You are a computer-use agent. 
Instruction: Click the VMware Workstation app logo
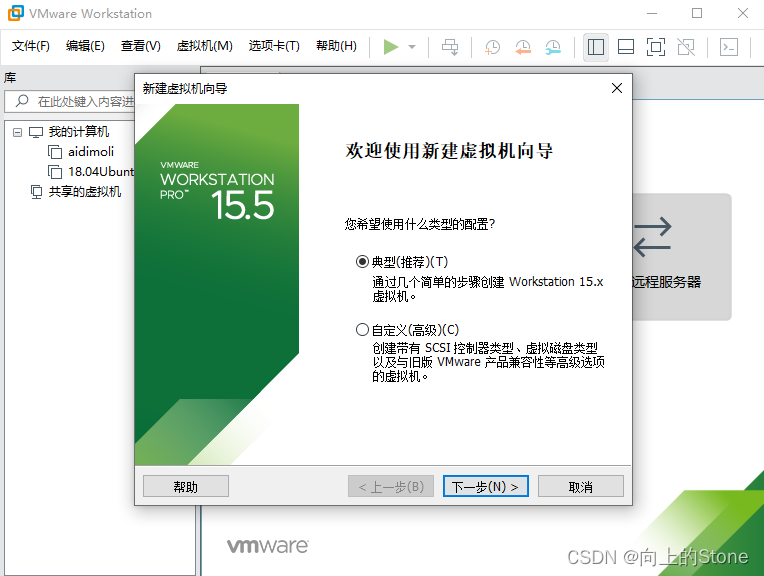point(16,13)
